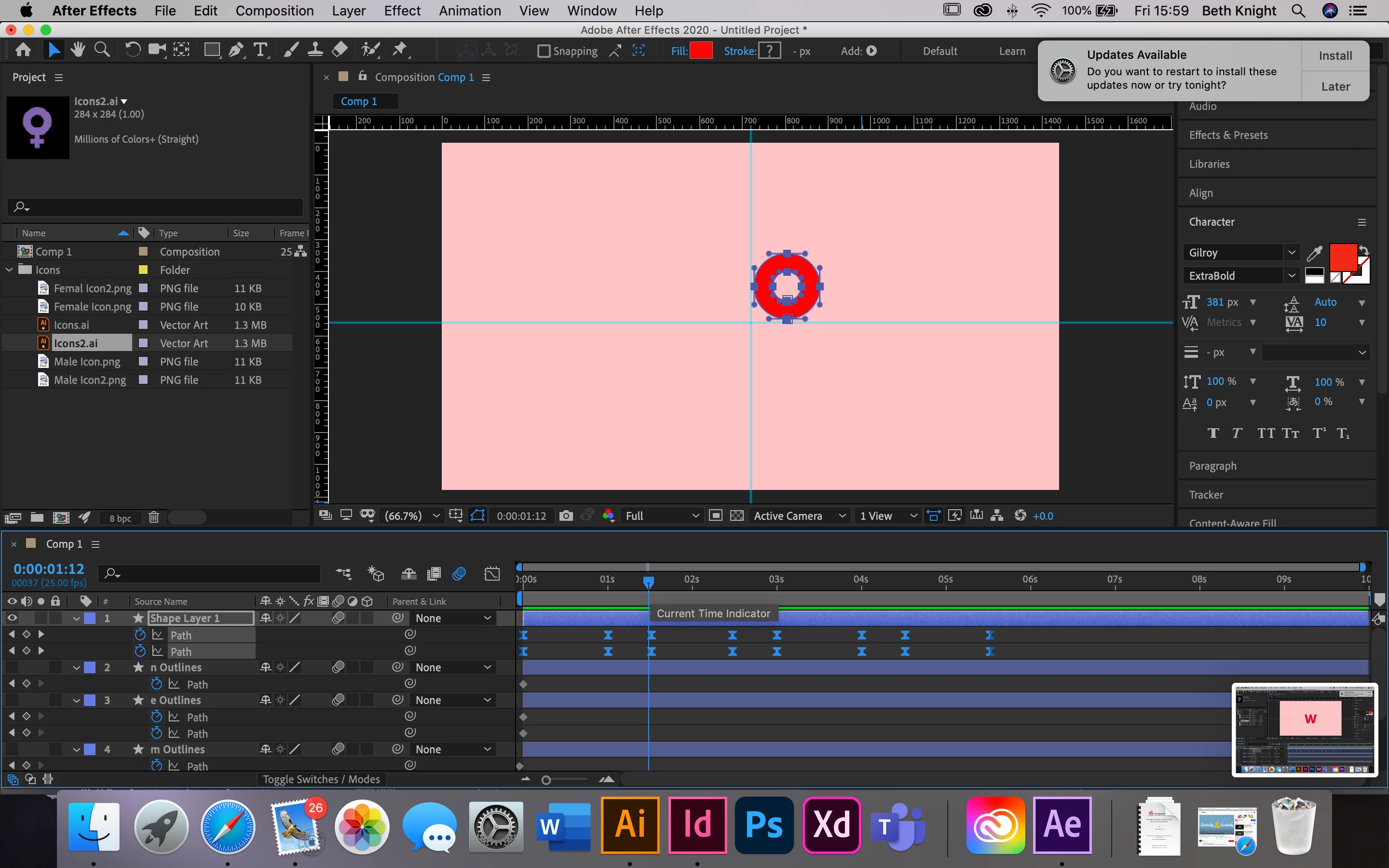Screen dimensions: 1389x868
Task: Select the Type tool
Action: [x=260, y=51]
